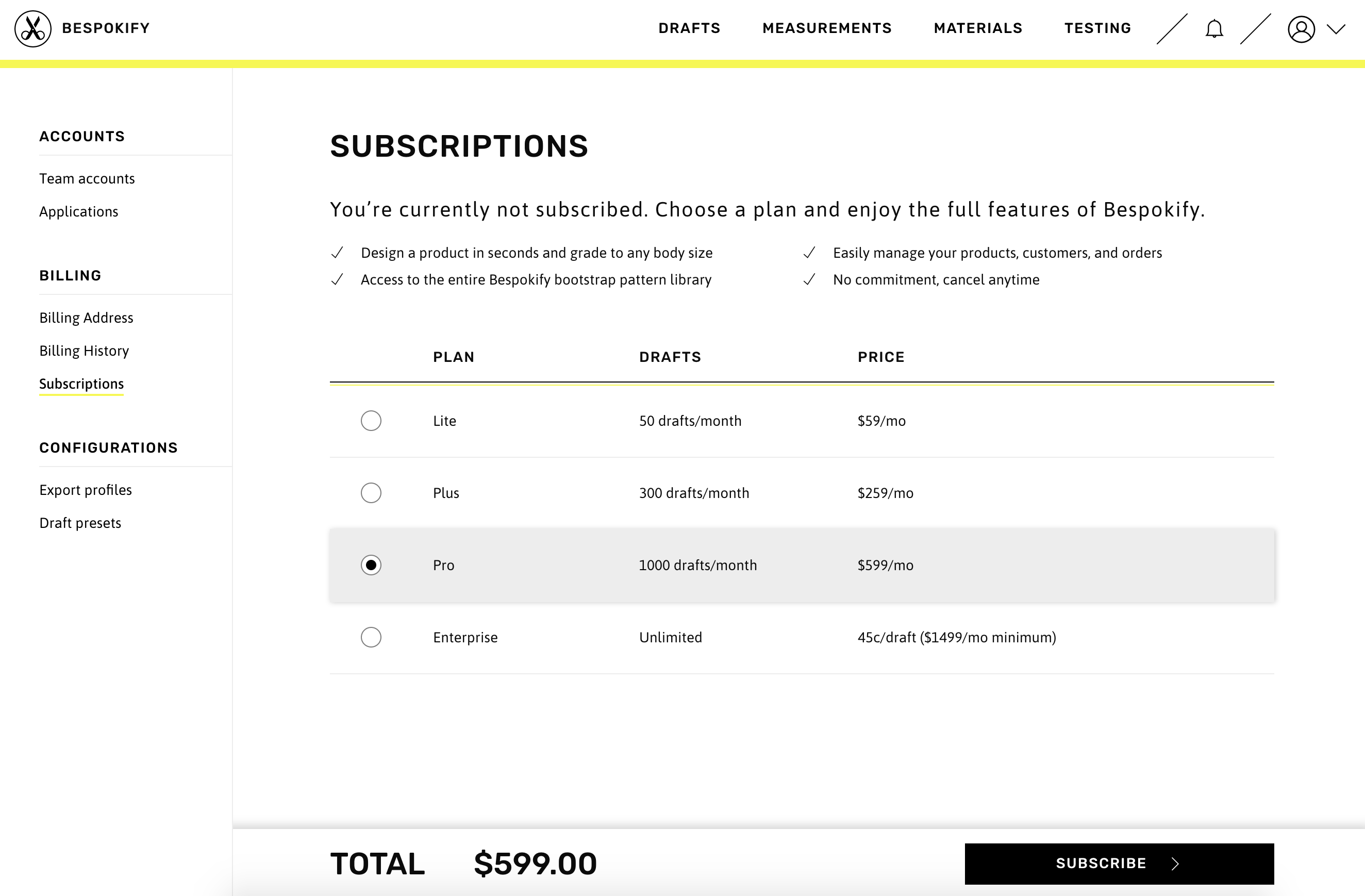The width and height of the screenshot is (1365, 896).
Task: Navigate to TESTING section
Action: pos(1097,28)
